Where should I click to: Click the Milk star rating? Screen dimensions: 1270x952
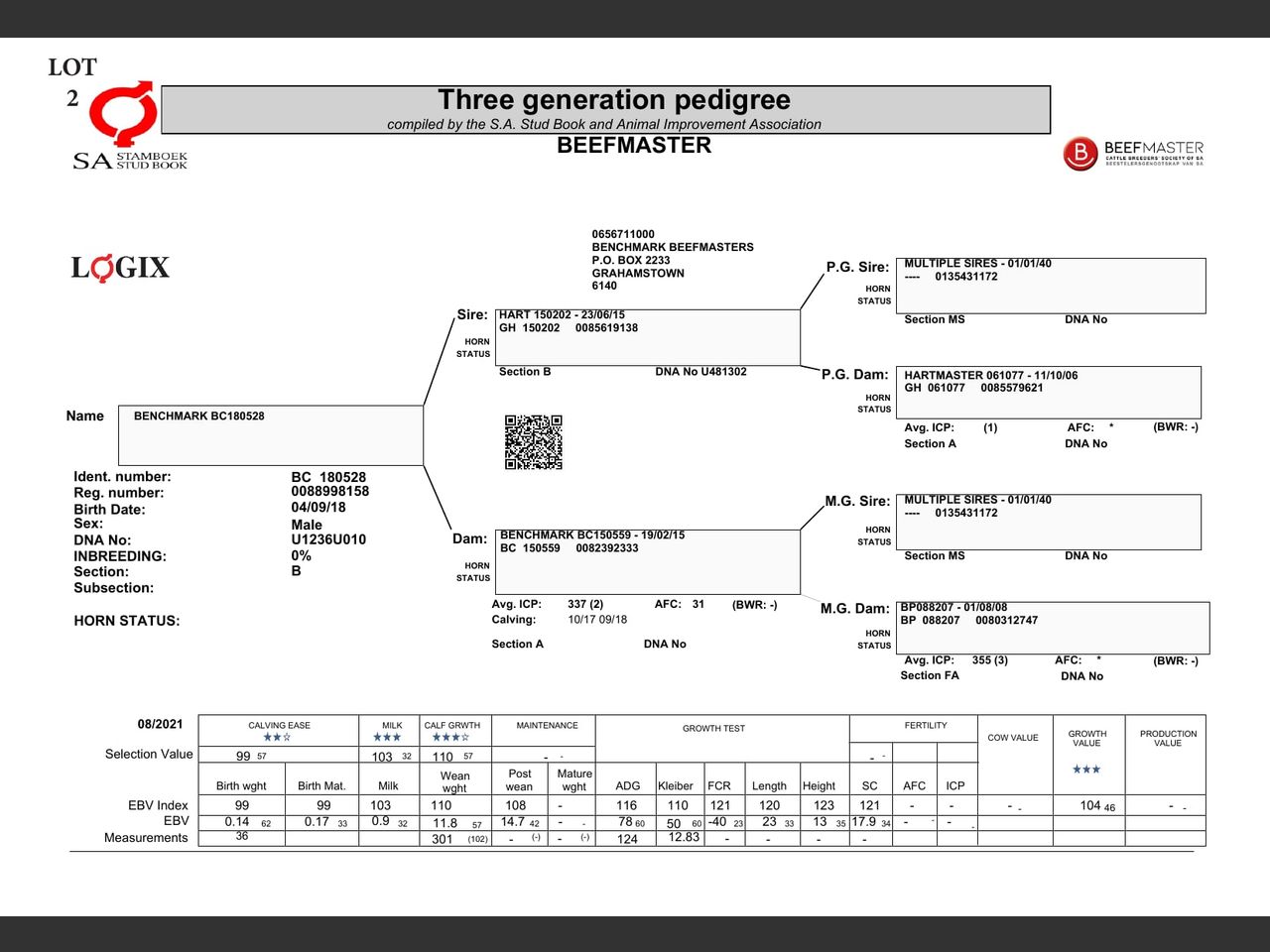(387, 737)
